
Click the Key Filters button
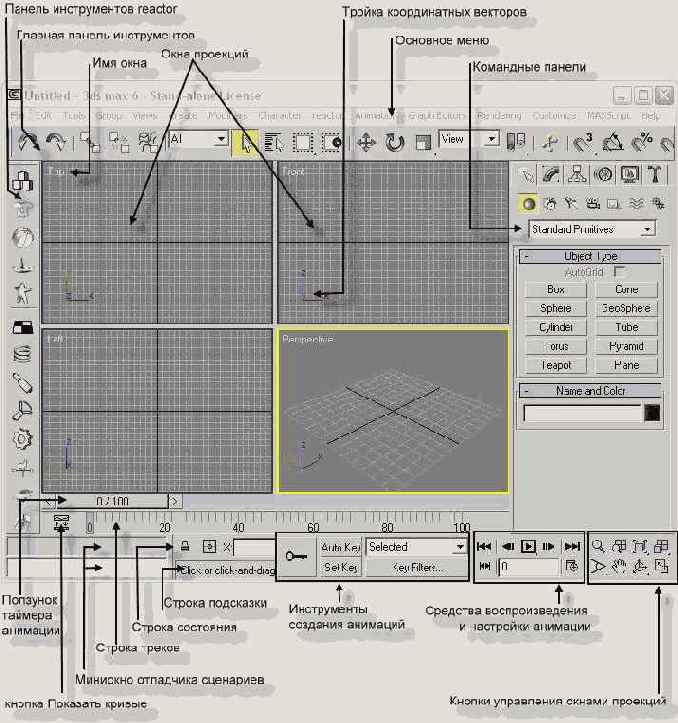(416, 567)
